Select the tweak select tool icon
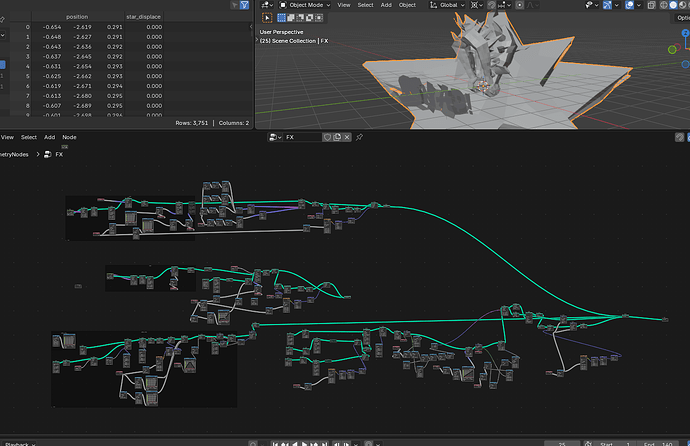Image resolution: width=690 pixels, height=446 pixels. tap(267, 18)
